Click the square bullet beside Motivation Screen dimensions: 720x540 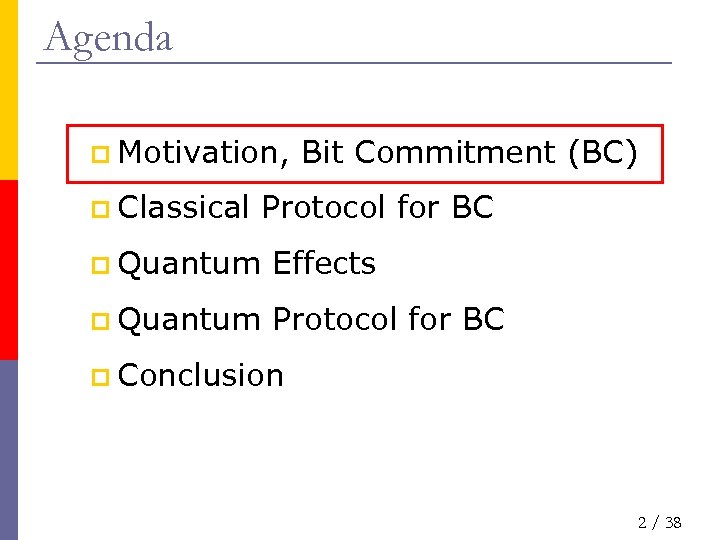(x=98, y=155)
